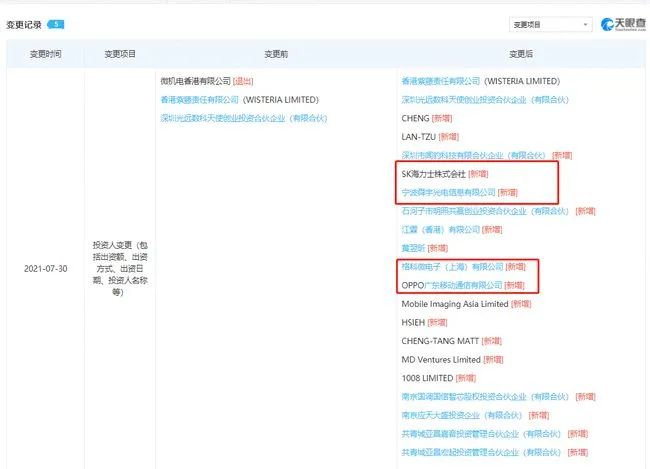Click the Tianyancha logo icon
This screenshot has height=469, width=650.
607,24
